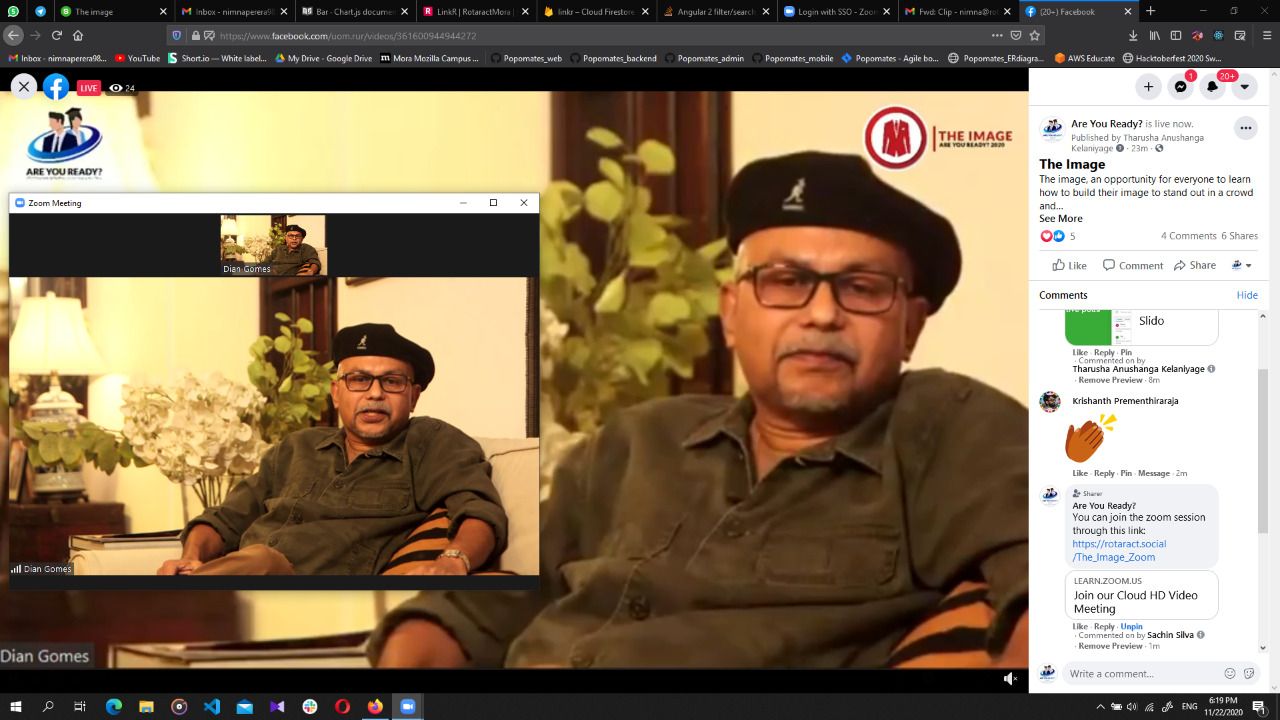Open the rotaract.social Zoom link in the comment
The height and width of the screenshot is (720, 1280).
tap(1118, 550)
